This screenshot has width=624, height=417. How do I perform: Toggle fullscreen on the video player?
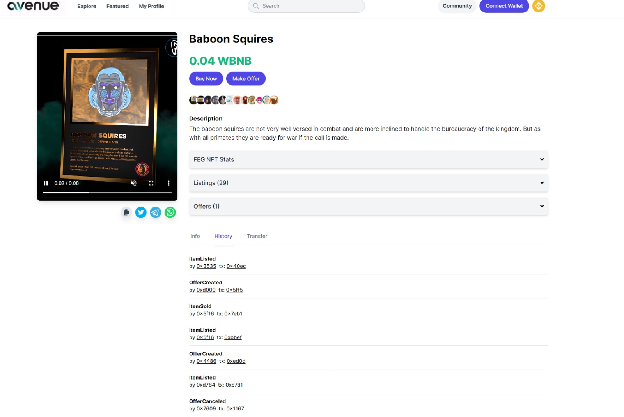point(151,183)
